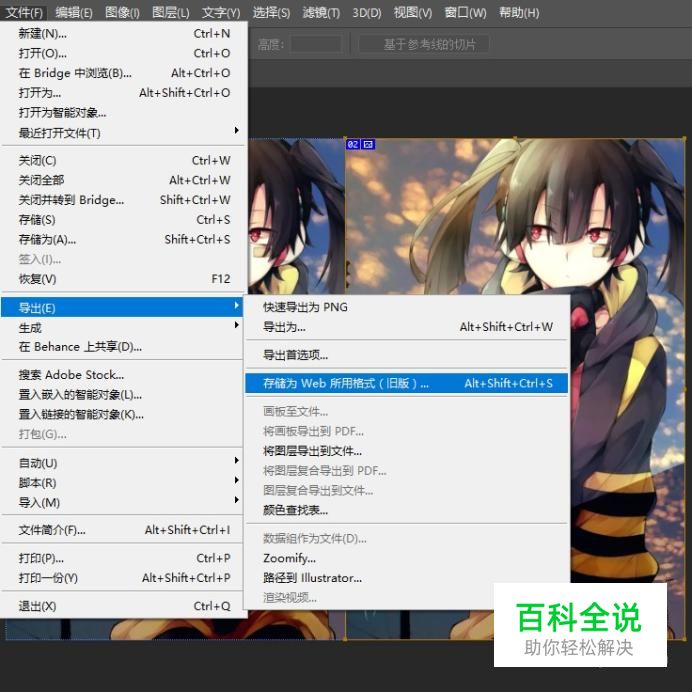Choose 关闭全部 menu entry
The image size is (692, 692).
pyautogui.click(x=124, y=180)
